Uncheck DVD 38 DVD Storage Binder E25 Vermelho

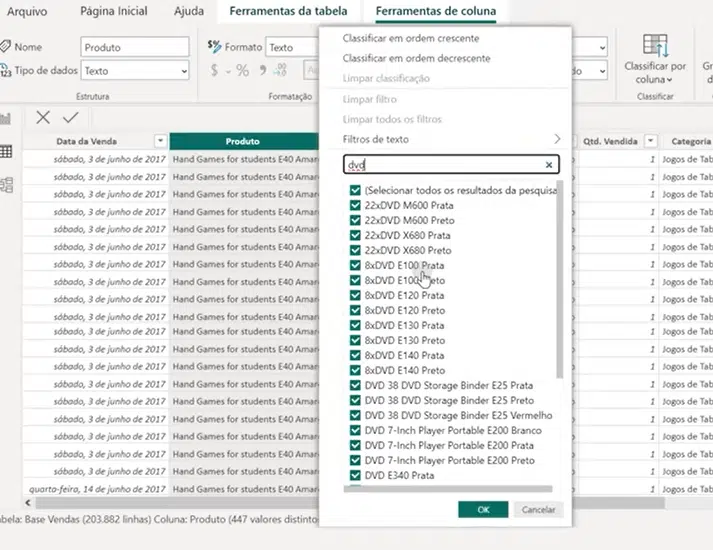point(355,415)
